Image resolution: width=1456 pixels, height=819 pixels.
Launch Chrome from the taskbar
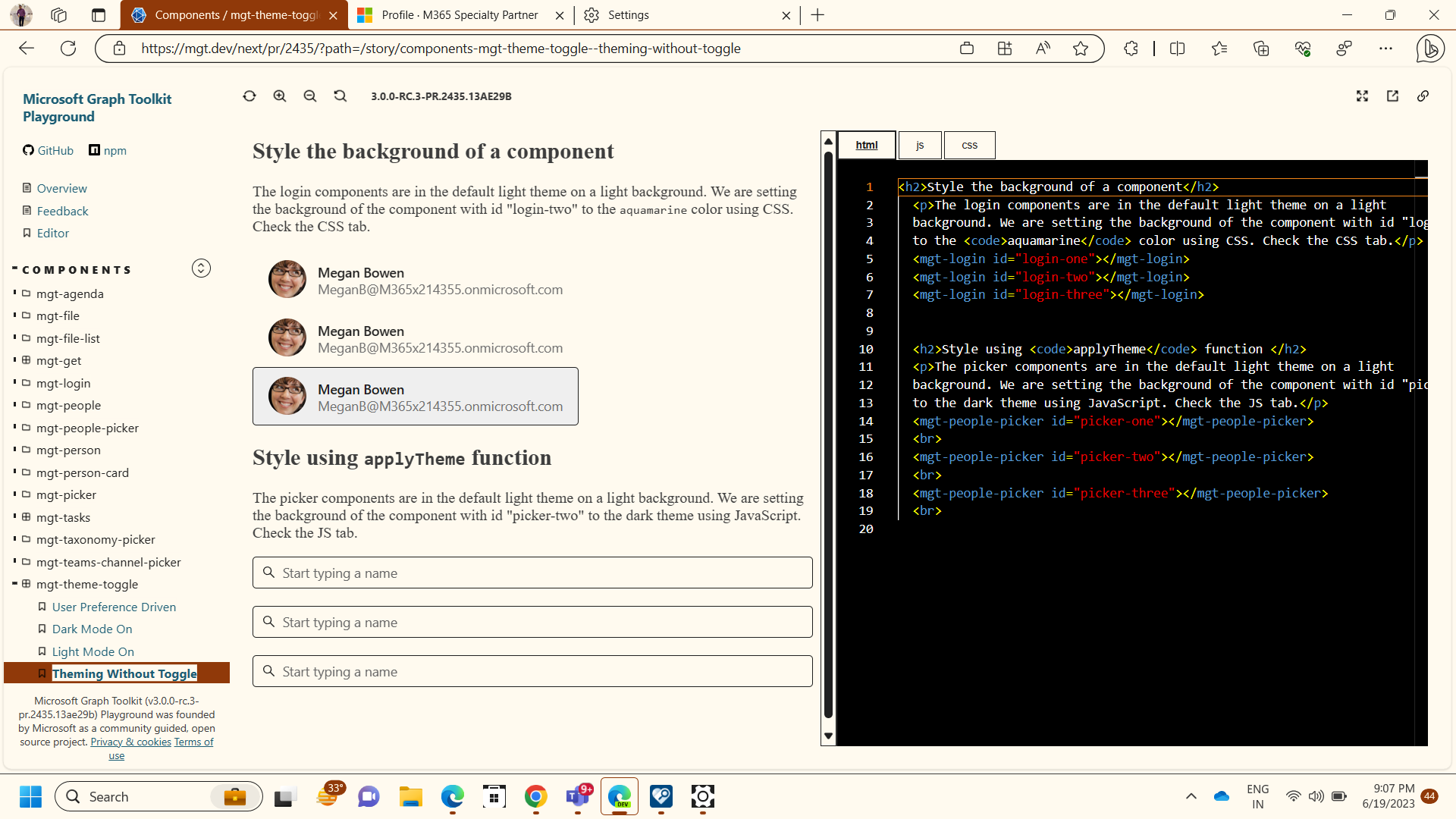tap(536, 797)
